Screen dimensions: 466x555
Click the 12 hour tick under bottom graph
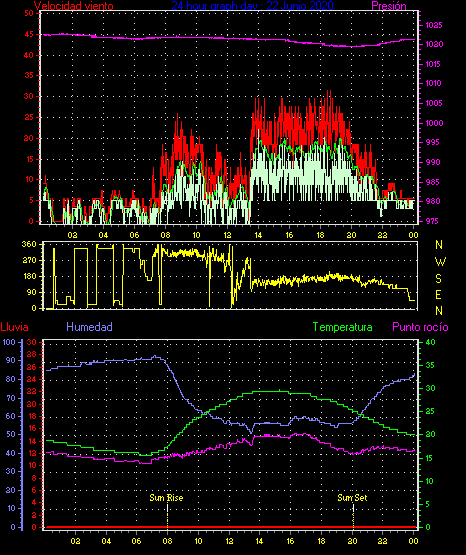229,541
